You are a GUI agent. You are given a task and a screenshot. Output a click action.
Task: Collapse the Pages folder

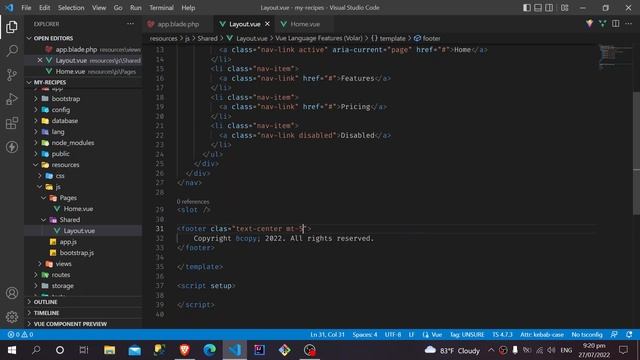(x=44, y=198)
